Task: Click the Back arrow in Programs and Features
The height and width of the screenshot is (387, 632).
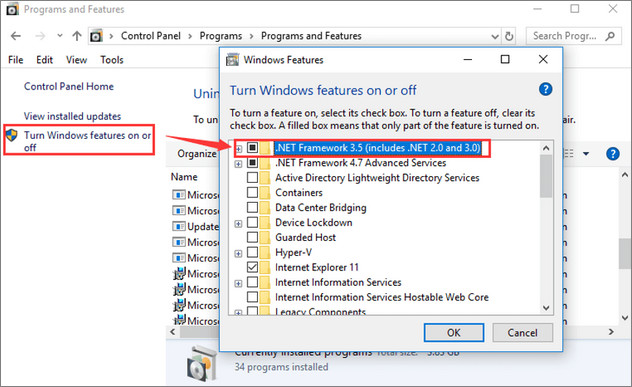Action: point(16,36)
